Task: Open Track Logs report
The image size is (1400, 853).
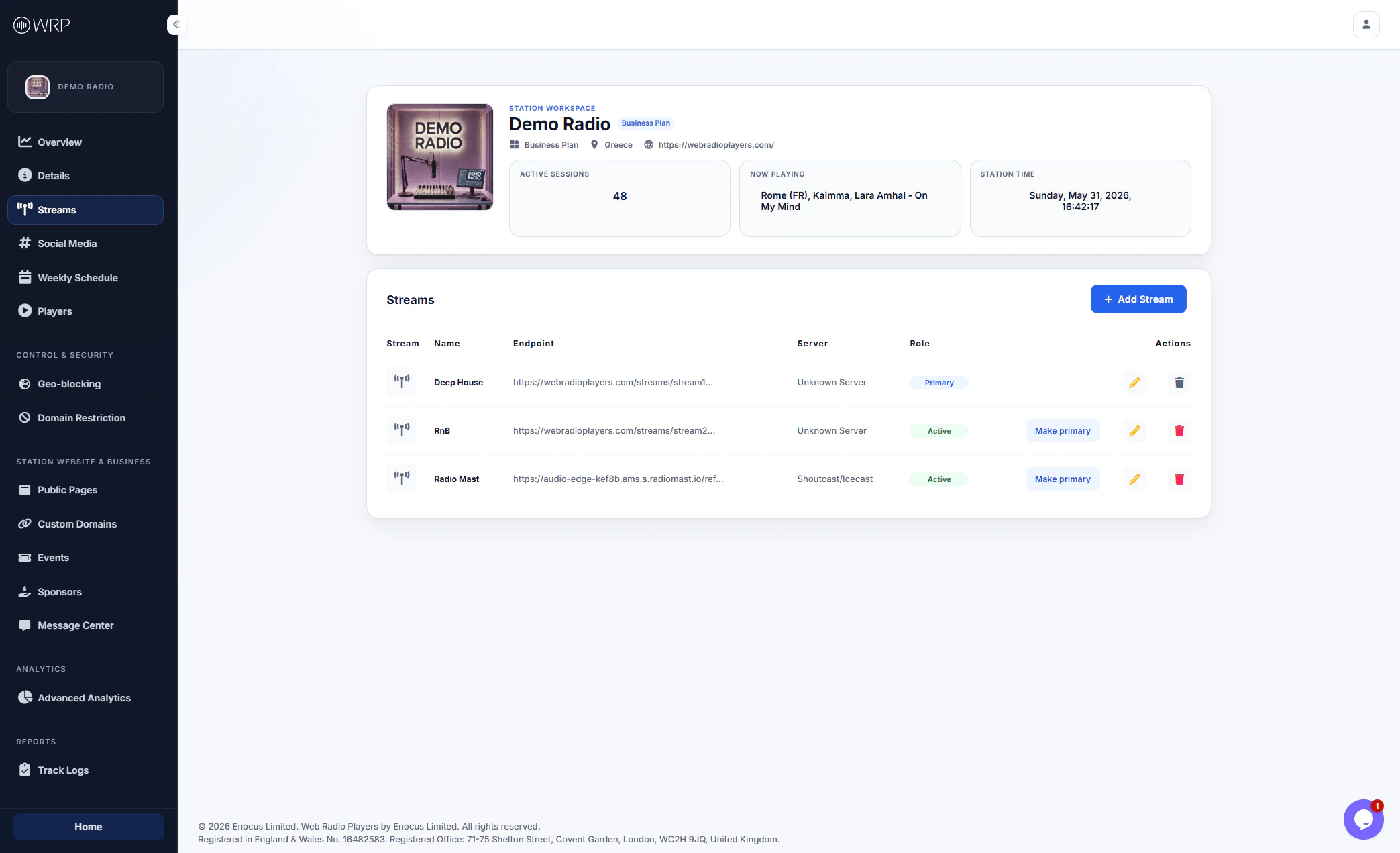Action: (x=85, y=770)
